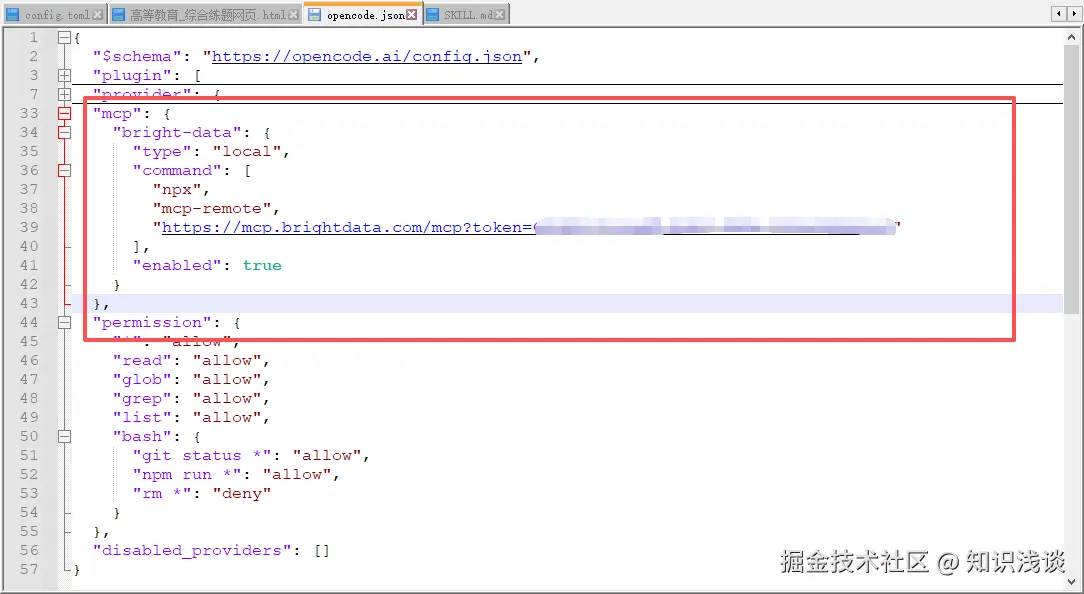Click the html tab file save icon
The height and width of the screenshot is (594, 1084).
[118, 15]
